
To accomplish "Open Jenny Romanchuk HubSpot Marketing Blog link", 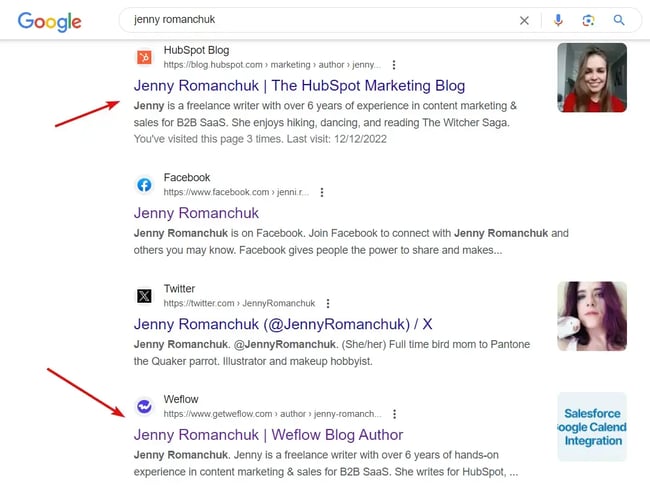I will coord(299,85).
